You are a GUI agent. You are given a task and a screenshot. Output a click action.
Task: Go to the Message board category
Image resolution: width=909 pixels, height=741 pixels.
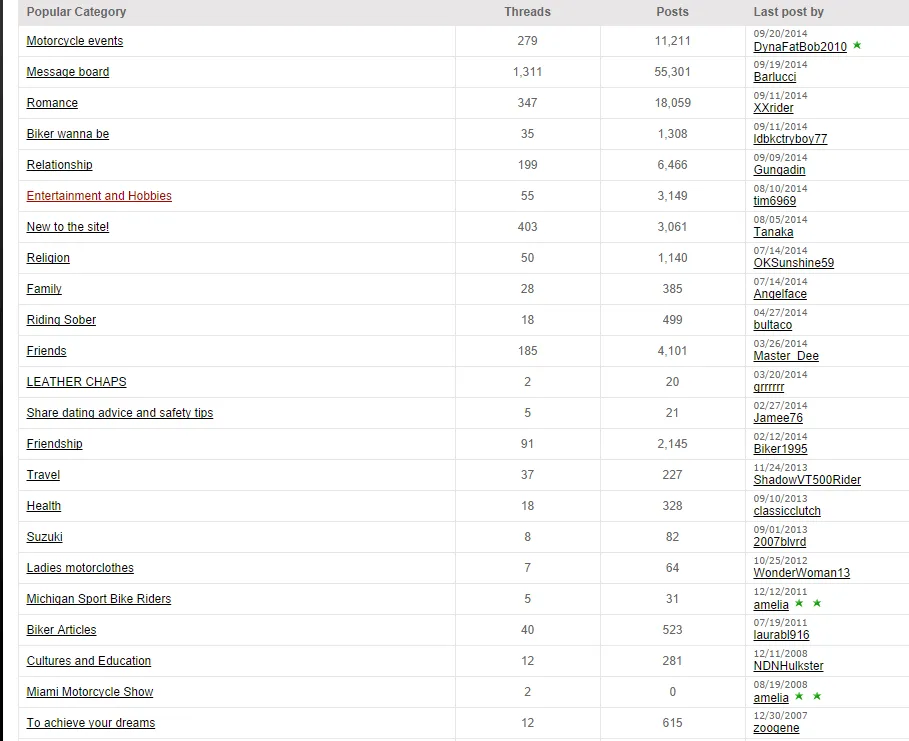pyautogui.click(x=68, y=72)
